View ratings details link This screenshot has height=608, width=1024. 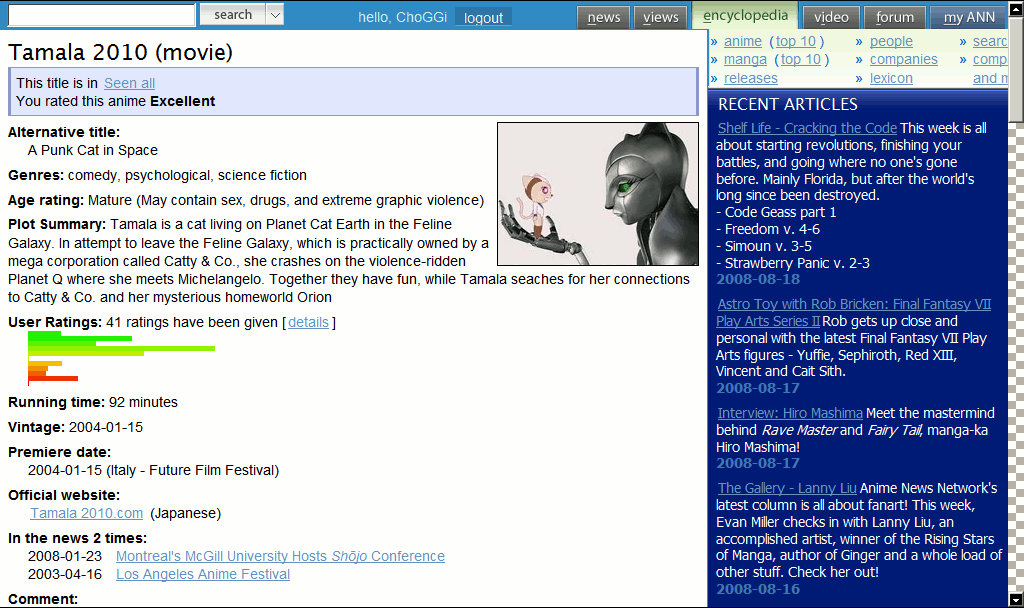(308, 321)
